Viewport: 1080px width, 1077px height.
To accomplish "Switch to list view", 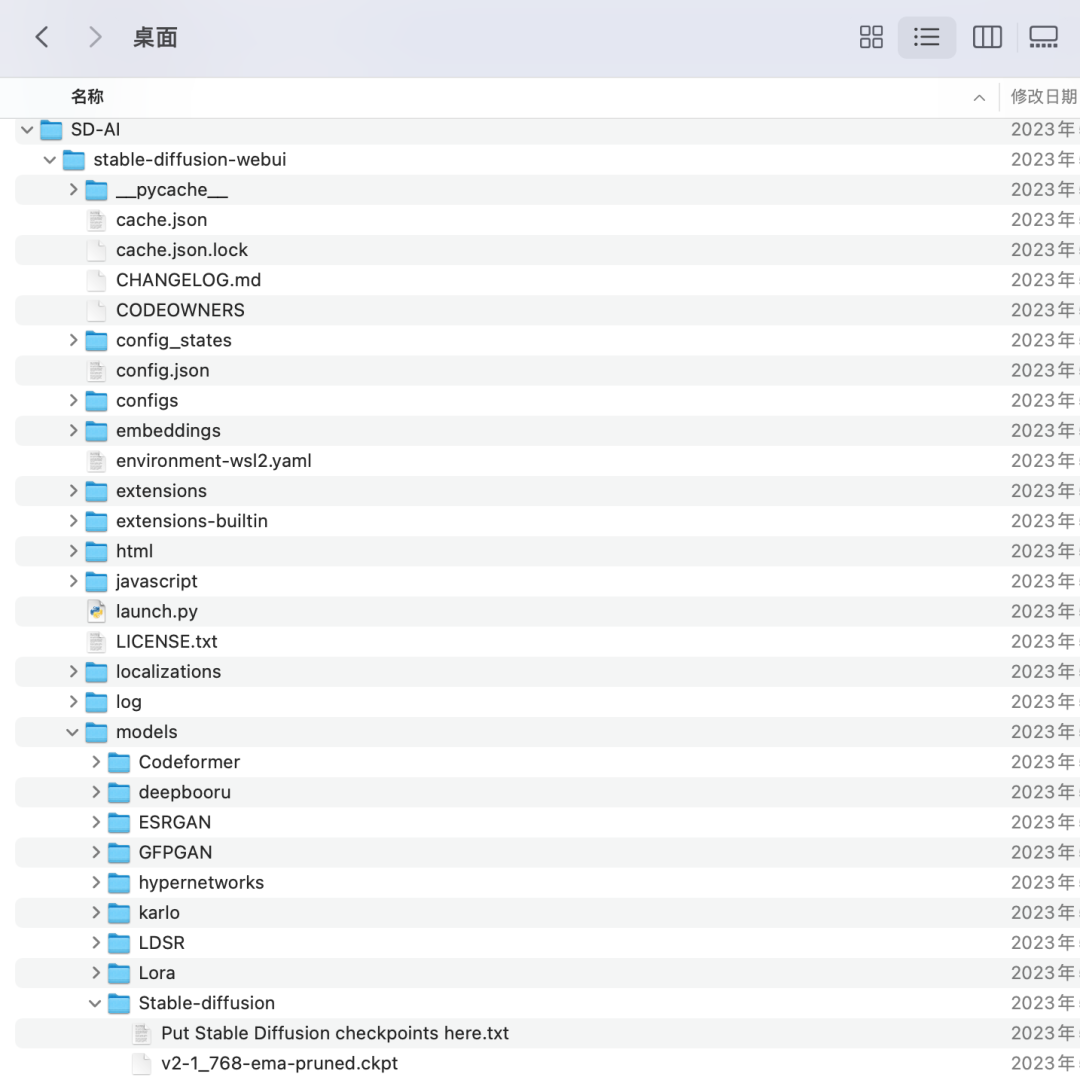I will pyautogui.click(x=926, y=37).
